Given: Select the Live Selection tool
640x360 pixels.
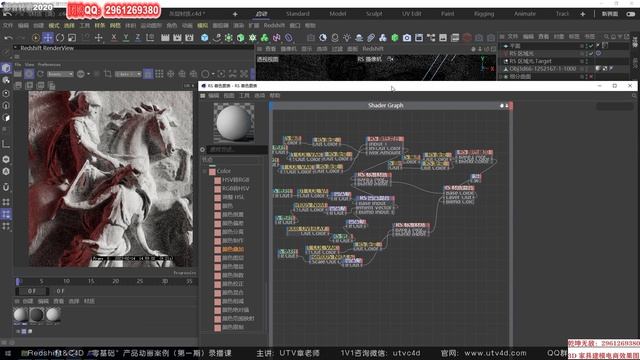Looking at the screenshot, I should 36,38.
